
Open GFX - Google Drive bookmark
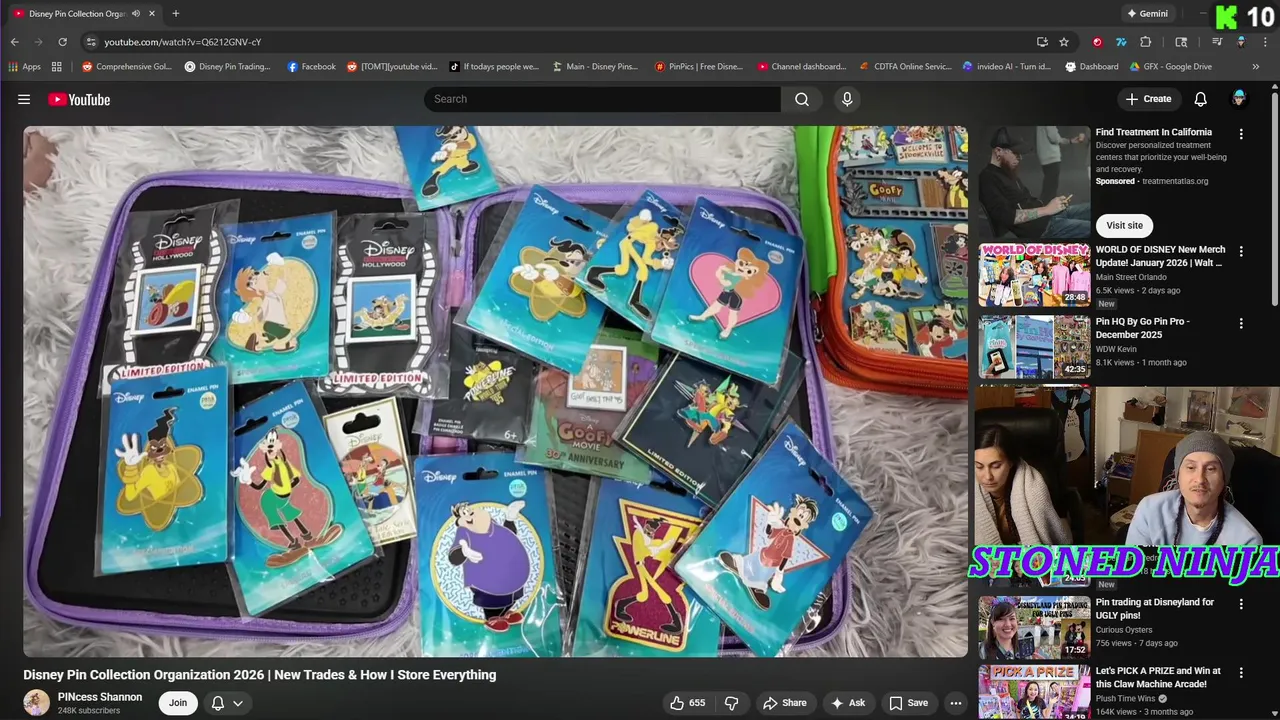click(x=1171, y=67)
